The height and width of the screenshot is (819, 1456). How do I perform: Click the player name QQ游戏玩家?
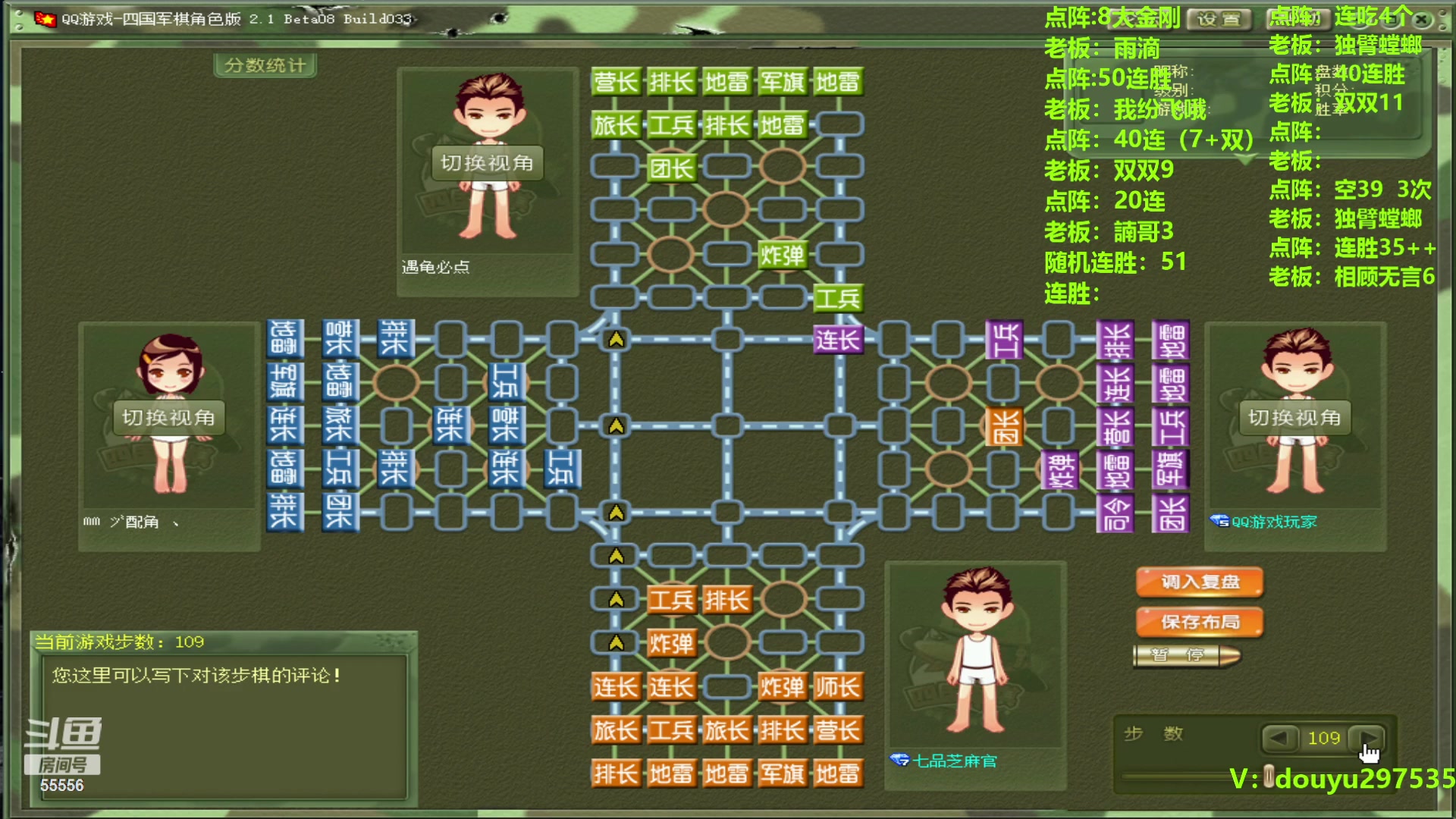(1274, 522)
